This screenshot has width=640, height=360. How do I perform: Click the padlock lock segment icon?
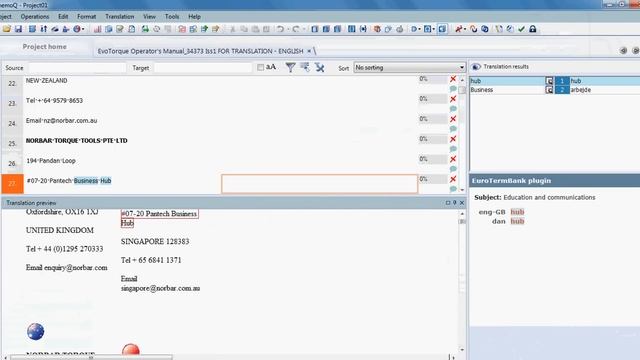(x=533, y=29)
